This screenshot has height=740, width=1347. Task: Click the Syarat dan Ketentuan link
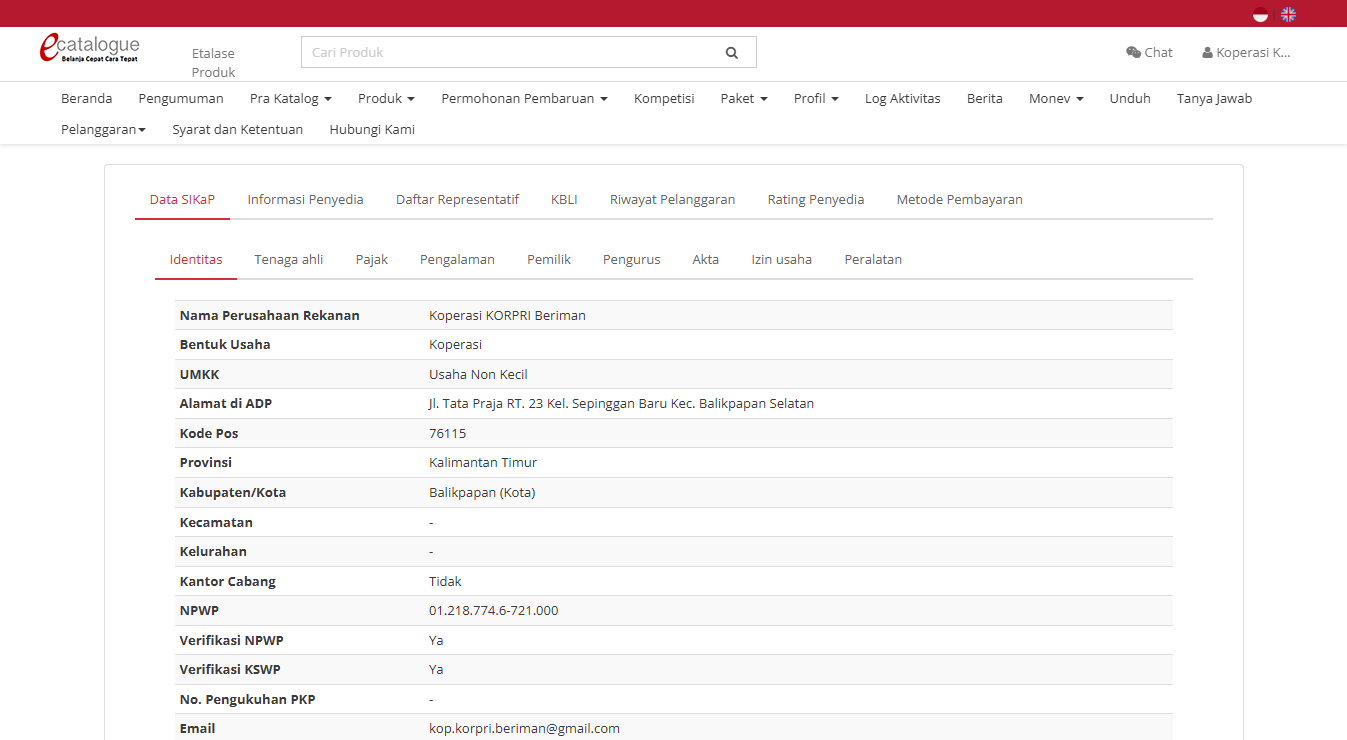tap(237, 129)
